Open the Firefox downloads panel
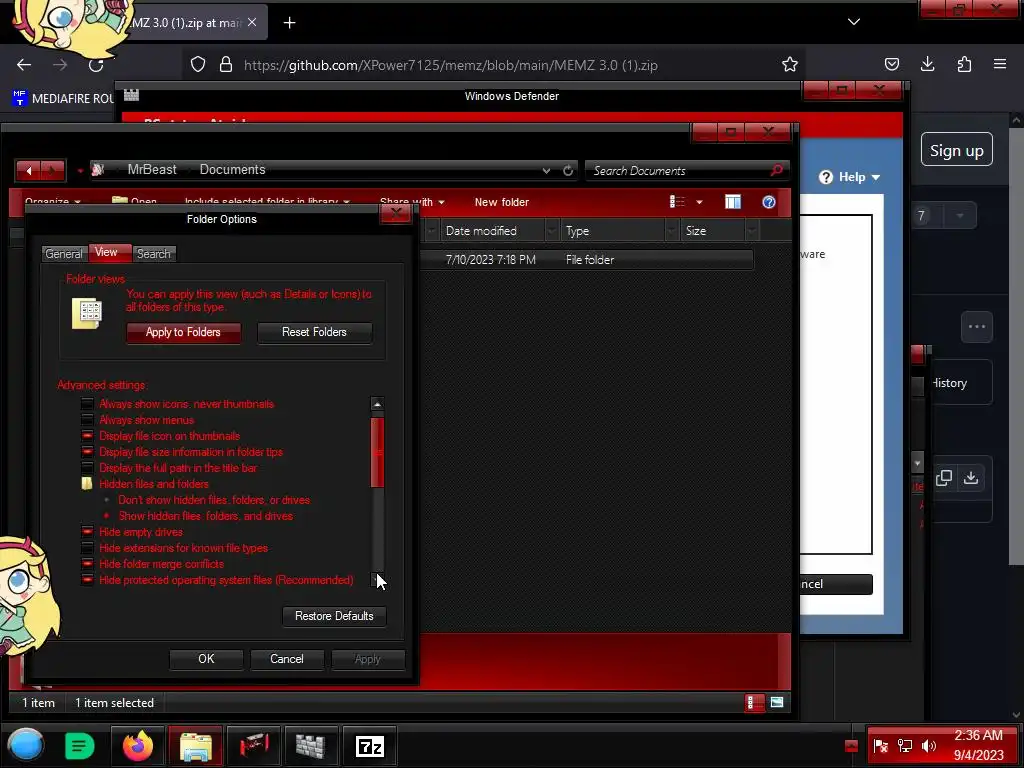 (x=927, y=64)
